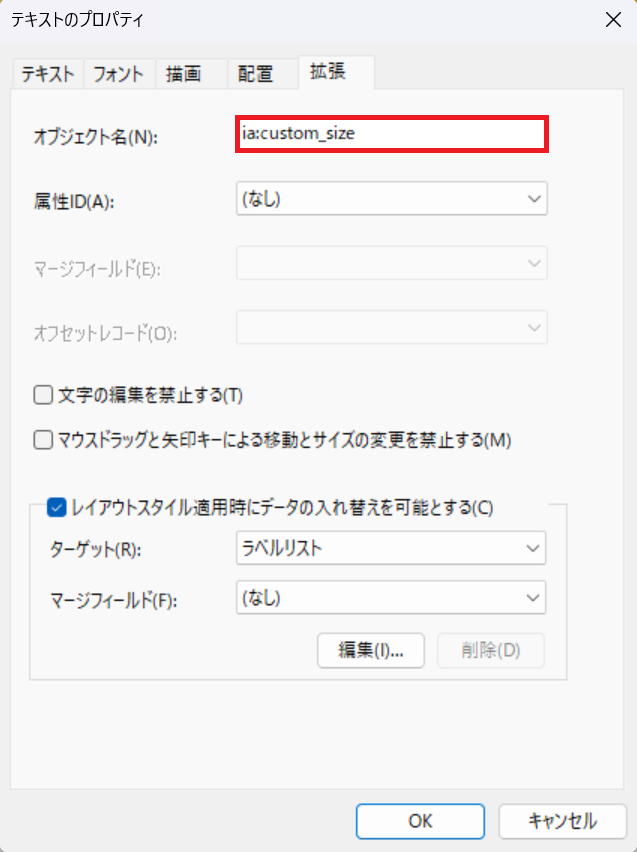Click the greyed-out オフセットレコード dropdown
Screen dimensions: 637x852
click(391, 329)
